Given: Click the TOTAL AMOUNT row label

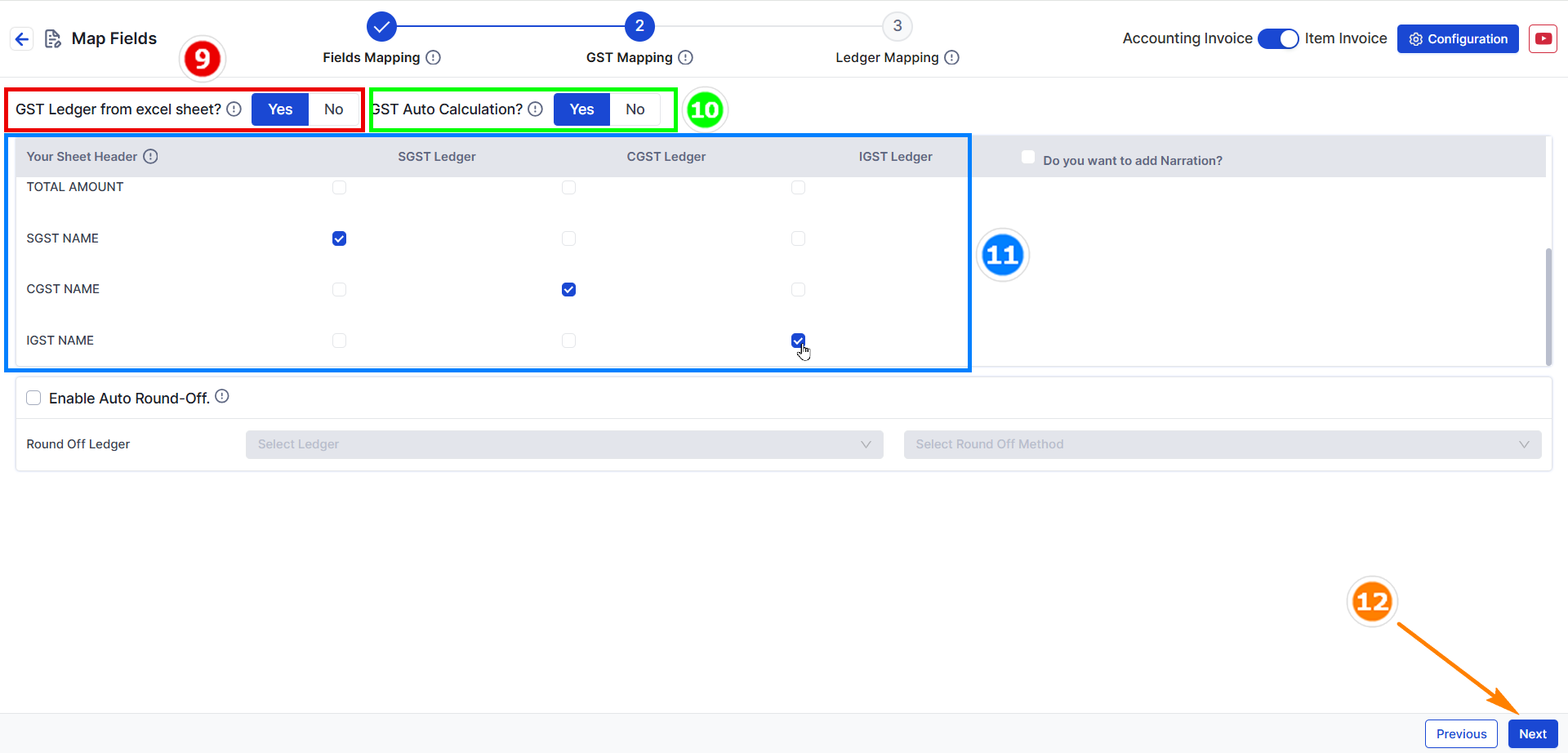Looking at the screenshot, I should pyautogui.click(x=75, y=187).
